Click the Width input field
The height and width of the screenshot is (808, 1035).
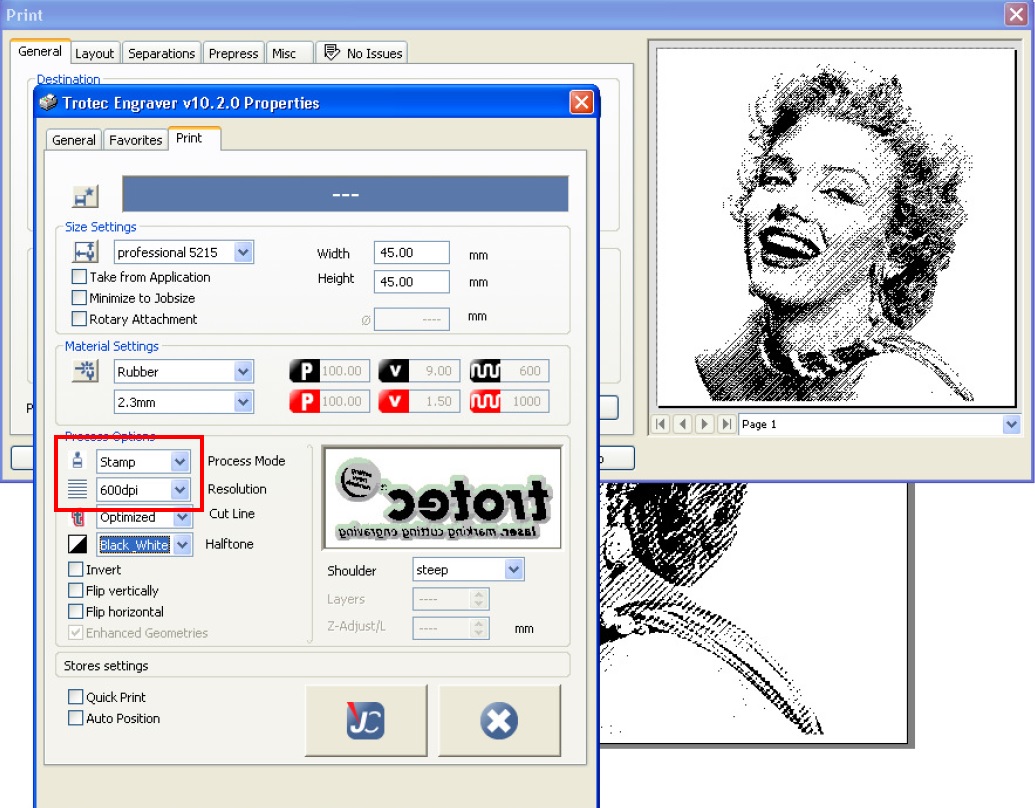click(x=411, y=254)
